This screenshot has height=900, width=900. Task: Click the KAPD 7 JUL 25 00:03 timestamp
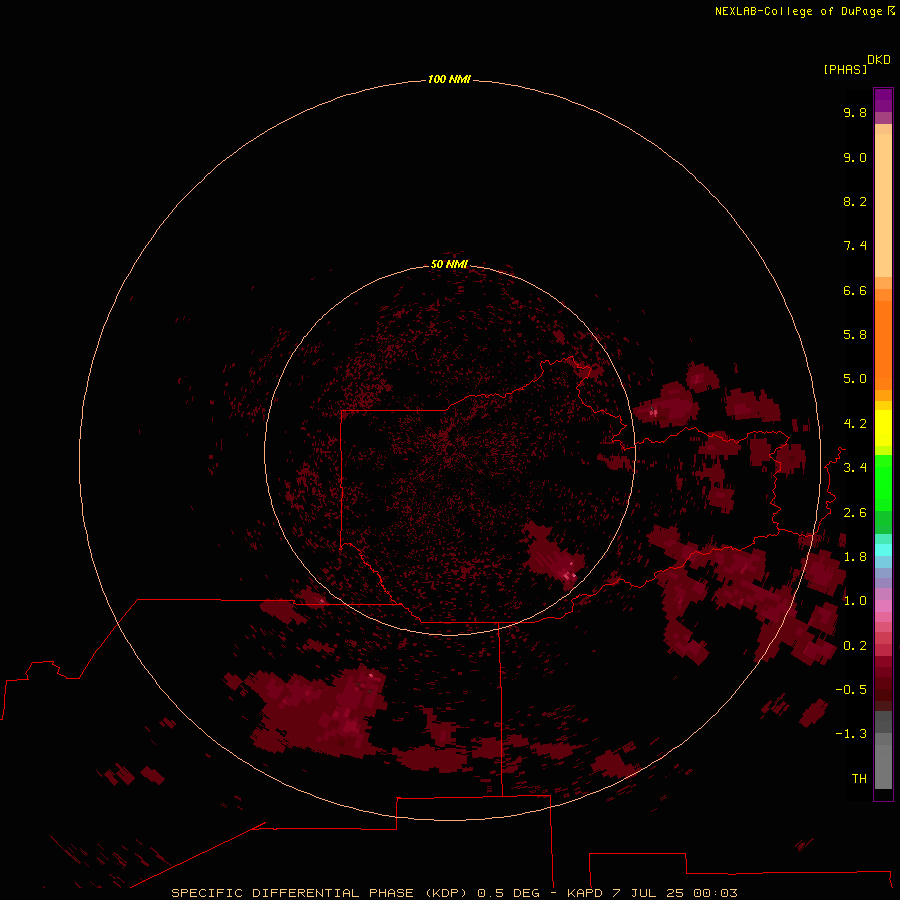652,893
